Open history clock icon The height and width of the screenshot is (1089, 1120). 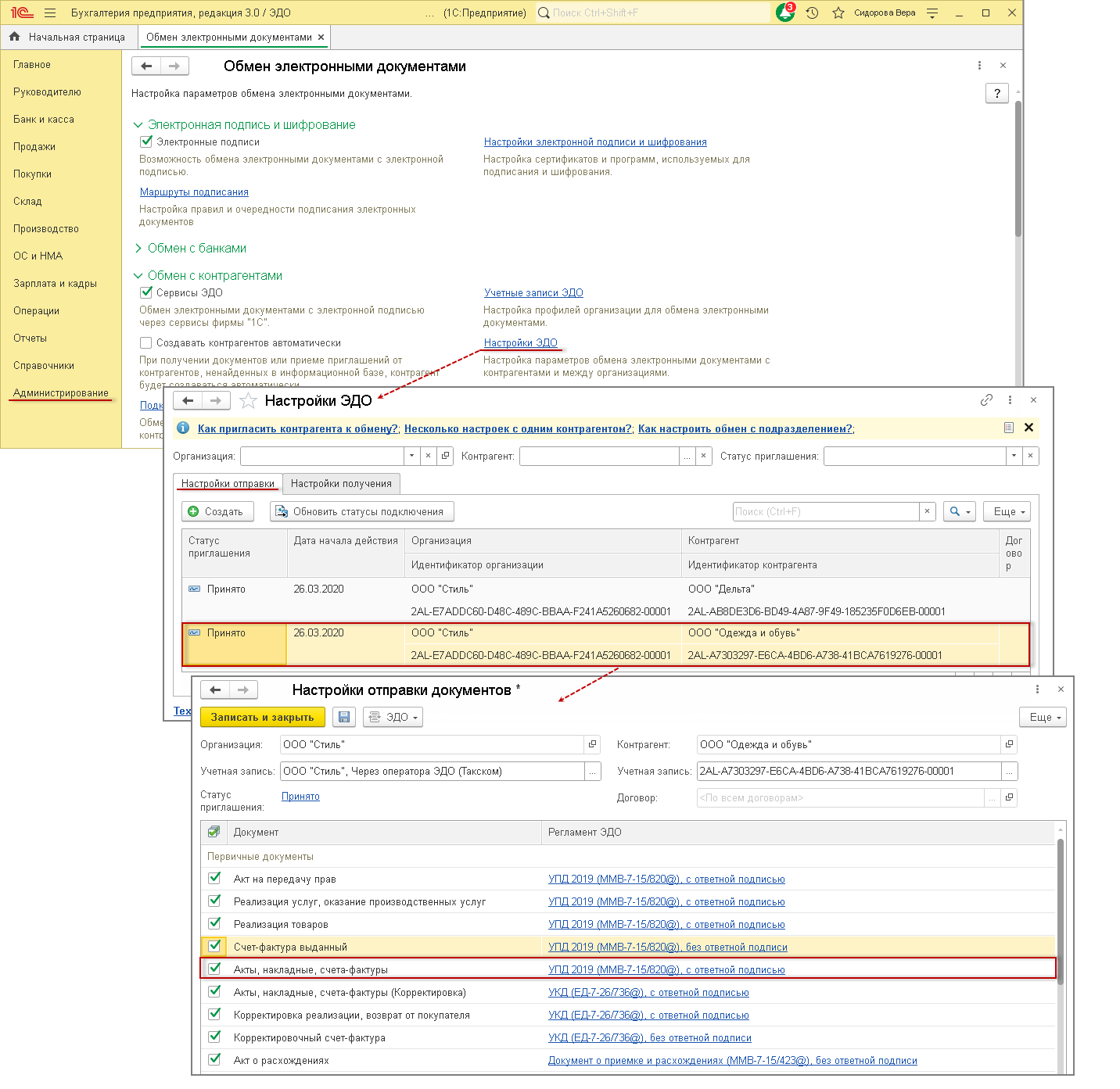tap(813, 13)
